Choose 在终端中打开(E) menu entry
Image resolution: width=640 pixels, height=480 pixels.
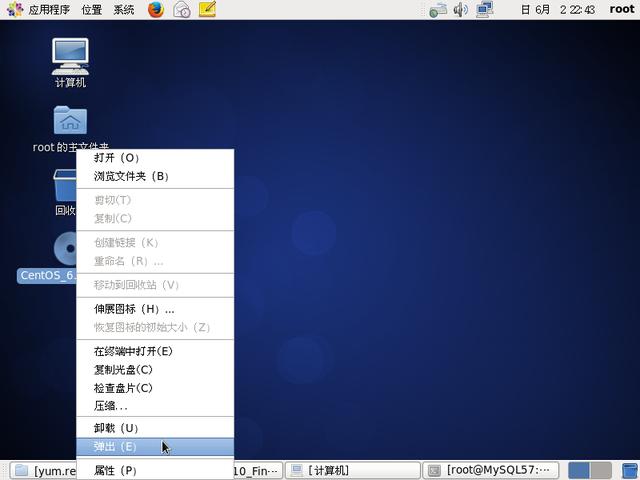[155, 351]
